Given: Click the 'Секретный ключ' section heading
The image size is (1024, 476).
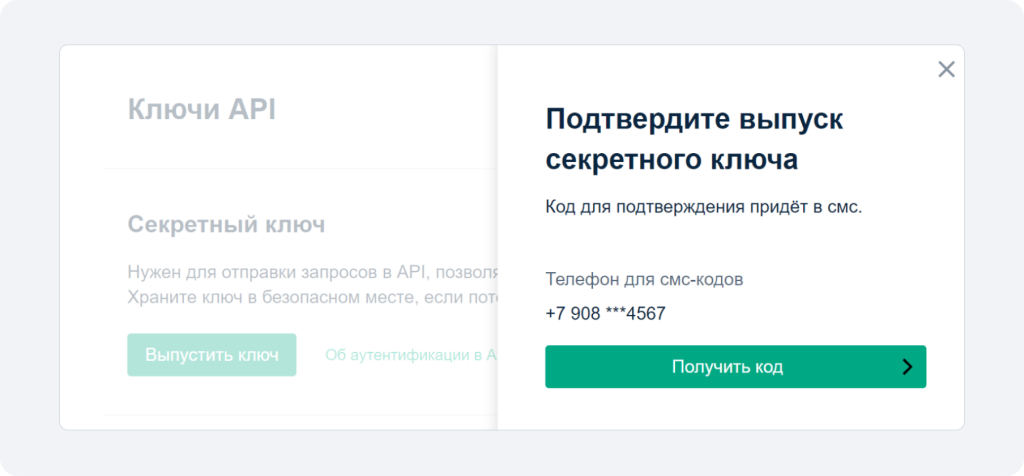Looking at the screenshot, I should coord(226,225).
